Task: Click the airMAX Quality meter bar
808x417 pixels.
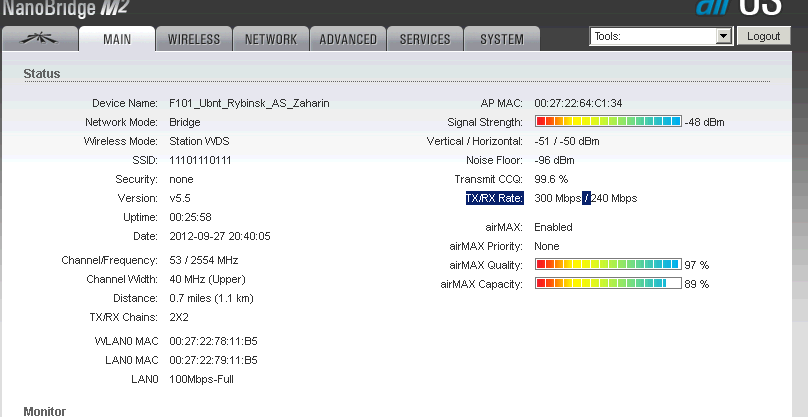Action: pyautogui.click(x=608, y=265)
